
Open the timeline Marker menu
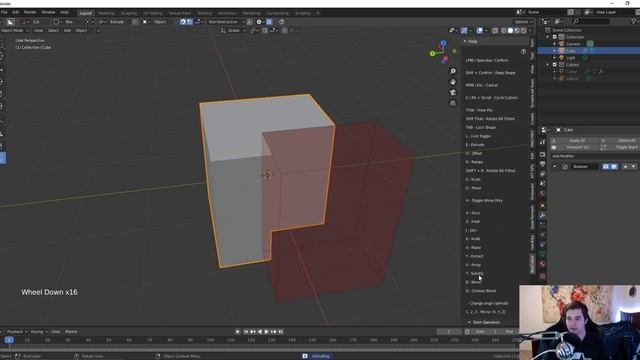[71, 332]
